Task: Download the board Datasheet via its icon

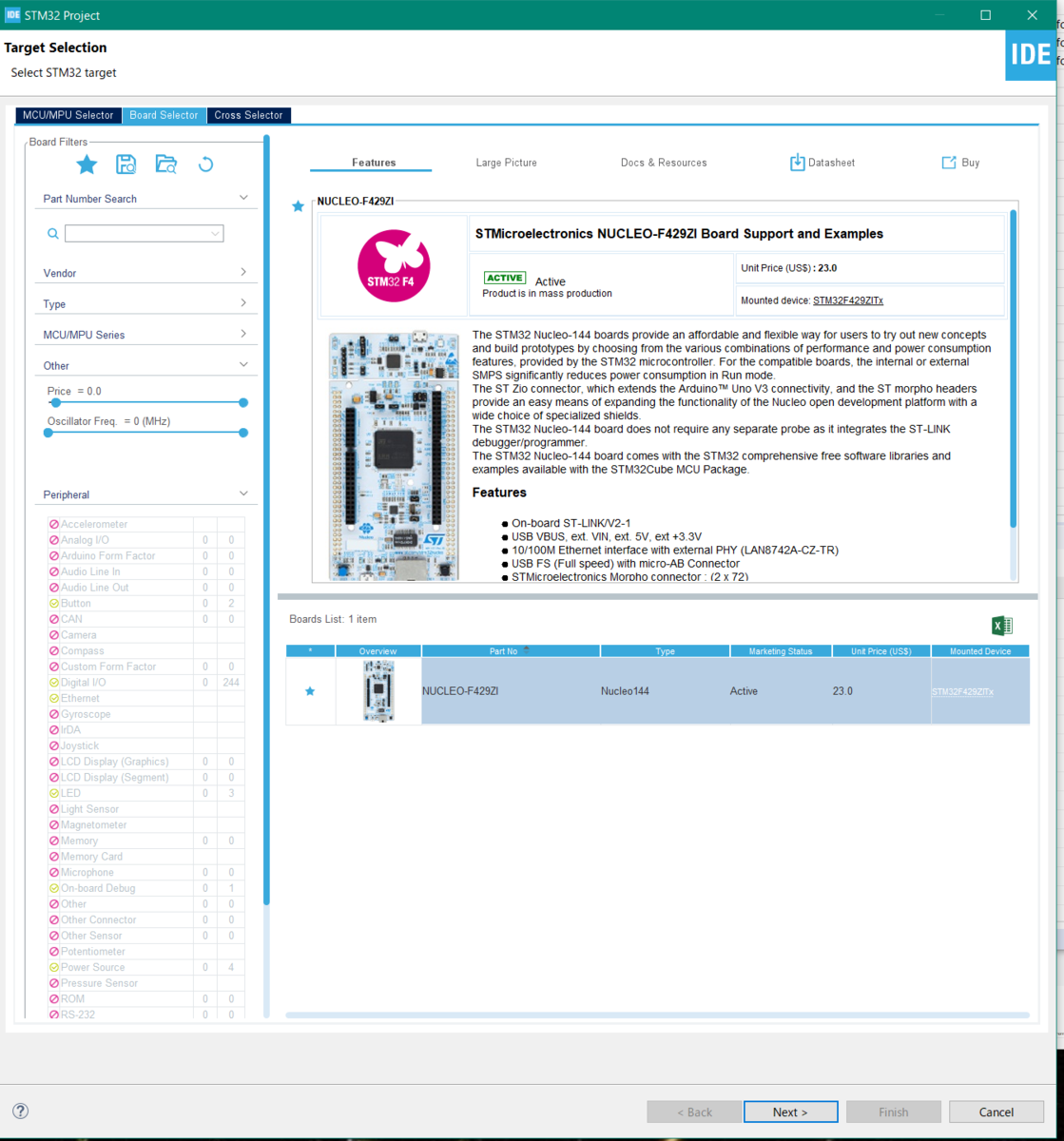Action: (797, 163)
